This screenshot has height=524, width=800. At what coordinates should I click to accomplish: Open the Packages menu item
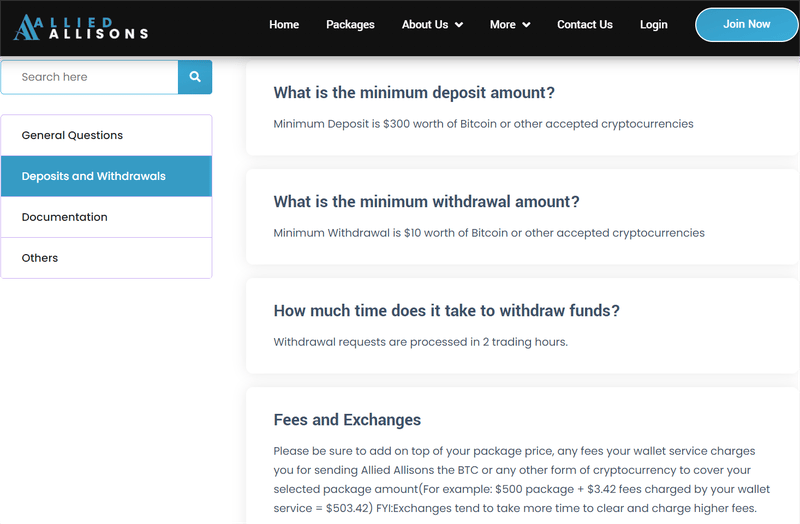[x=351, y=24]
